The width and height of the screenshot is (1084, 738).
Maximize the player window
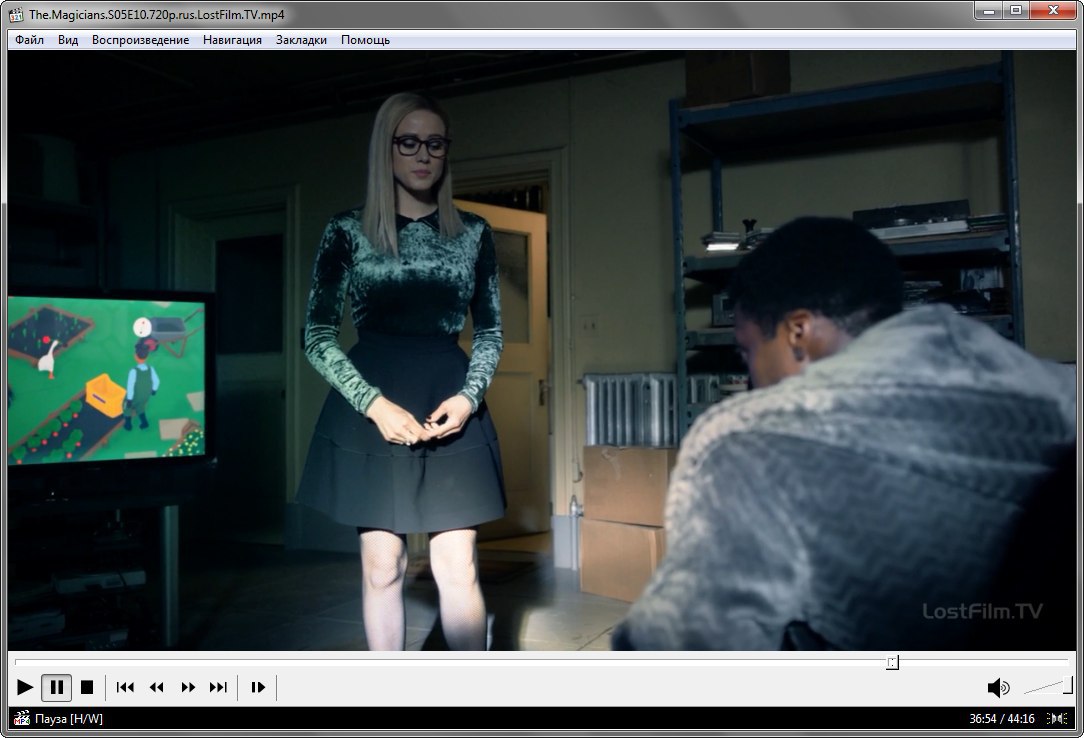(1016, 10)
